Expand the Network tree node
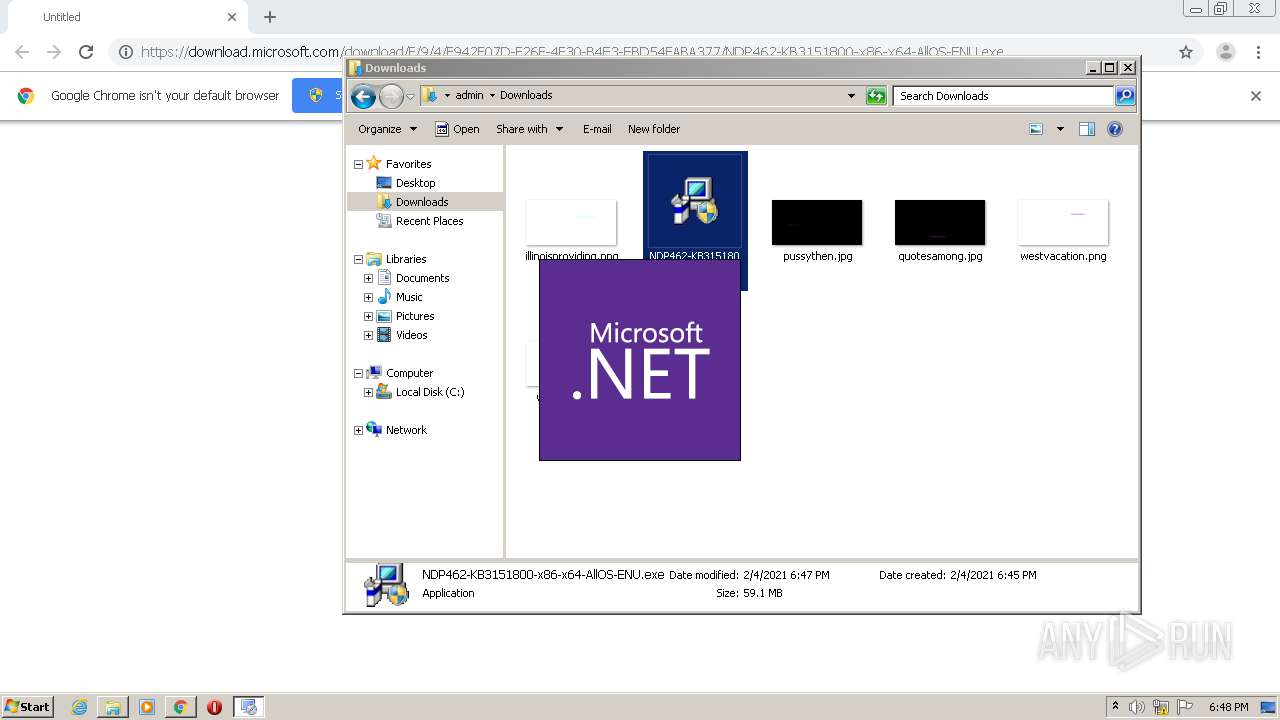Viewport: 1280px width, 720px height. click(x=358, y=430)
